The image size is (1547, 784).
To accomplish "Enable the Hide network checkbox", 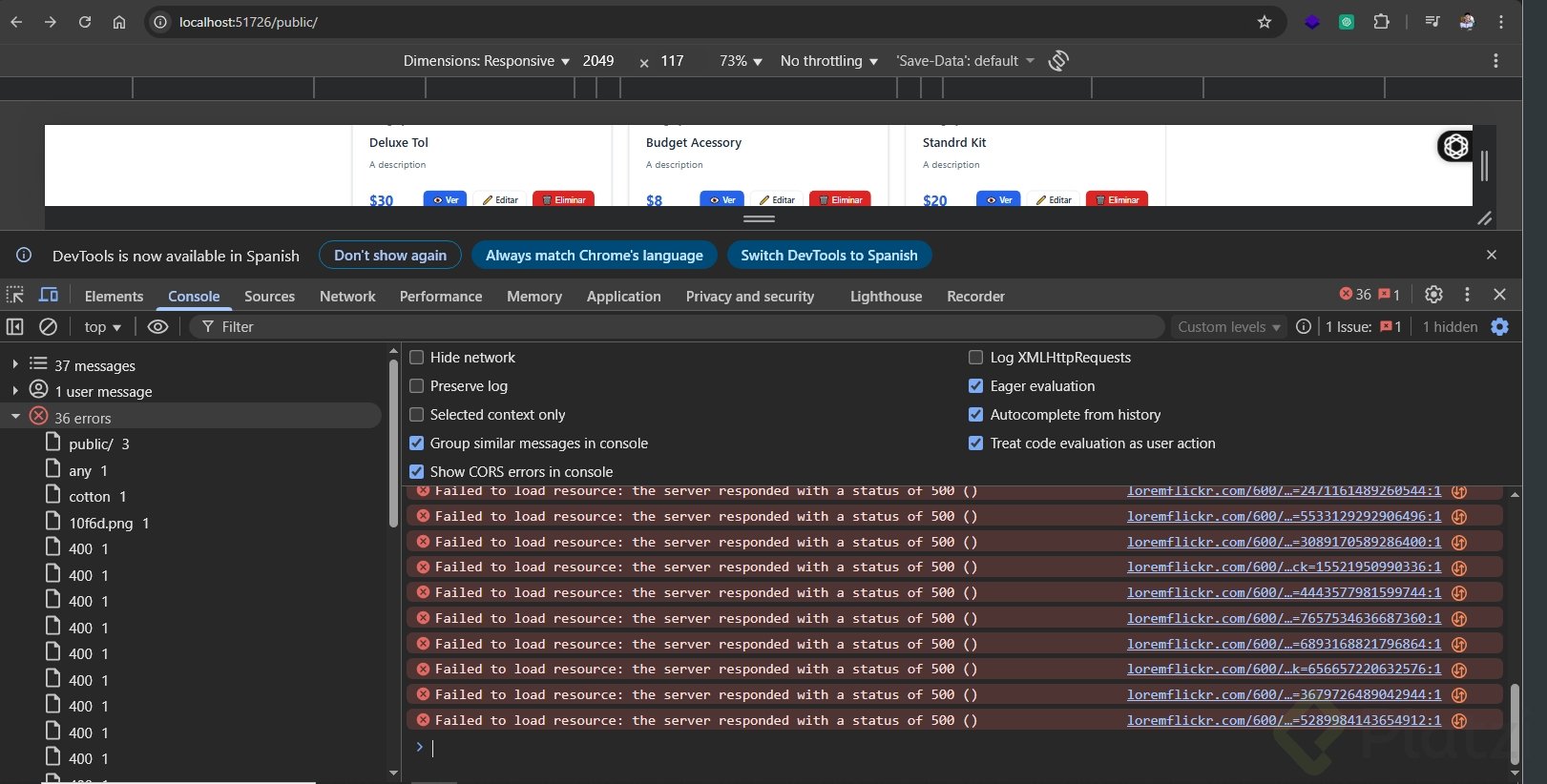I will [x=417, y=358].
